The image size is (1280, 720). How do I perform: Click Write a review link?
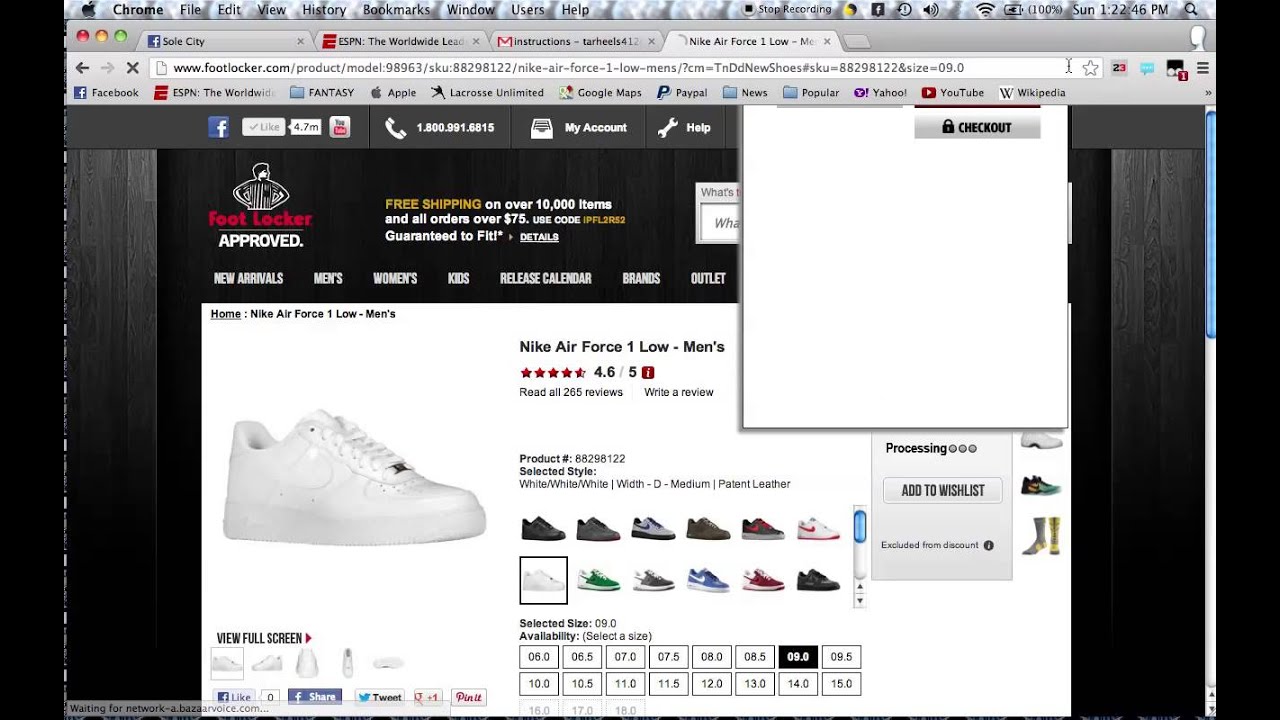679,392
